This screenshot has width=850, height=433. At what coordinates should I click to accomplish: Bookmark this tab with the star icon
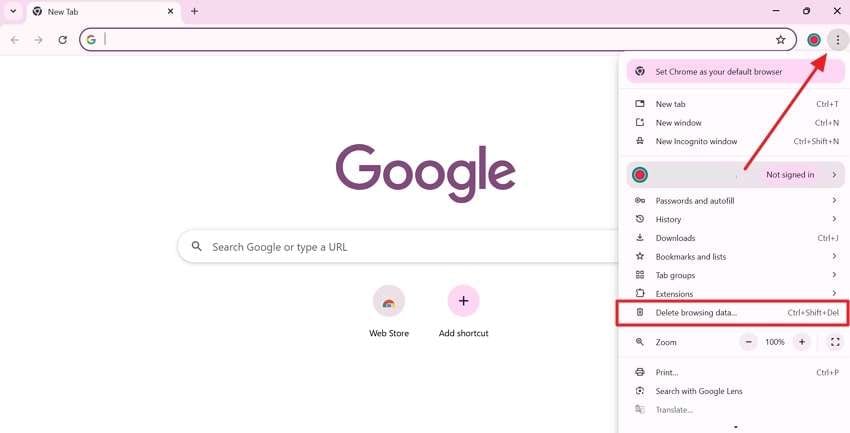781,40
